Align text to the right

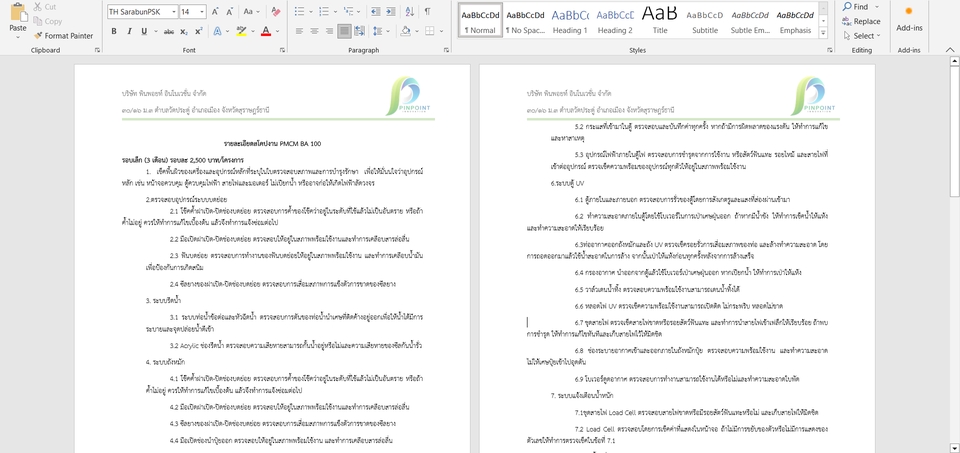(x=329, y=31)
